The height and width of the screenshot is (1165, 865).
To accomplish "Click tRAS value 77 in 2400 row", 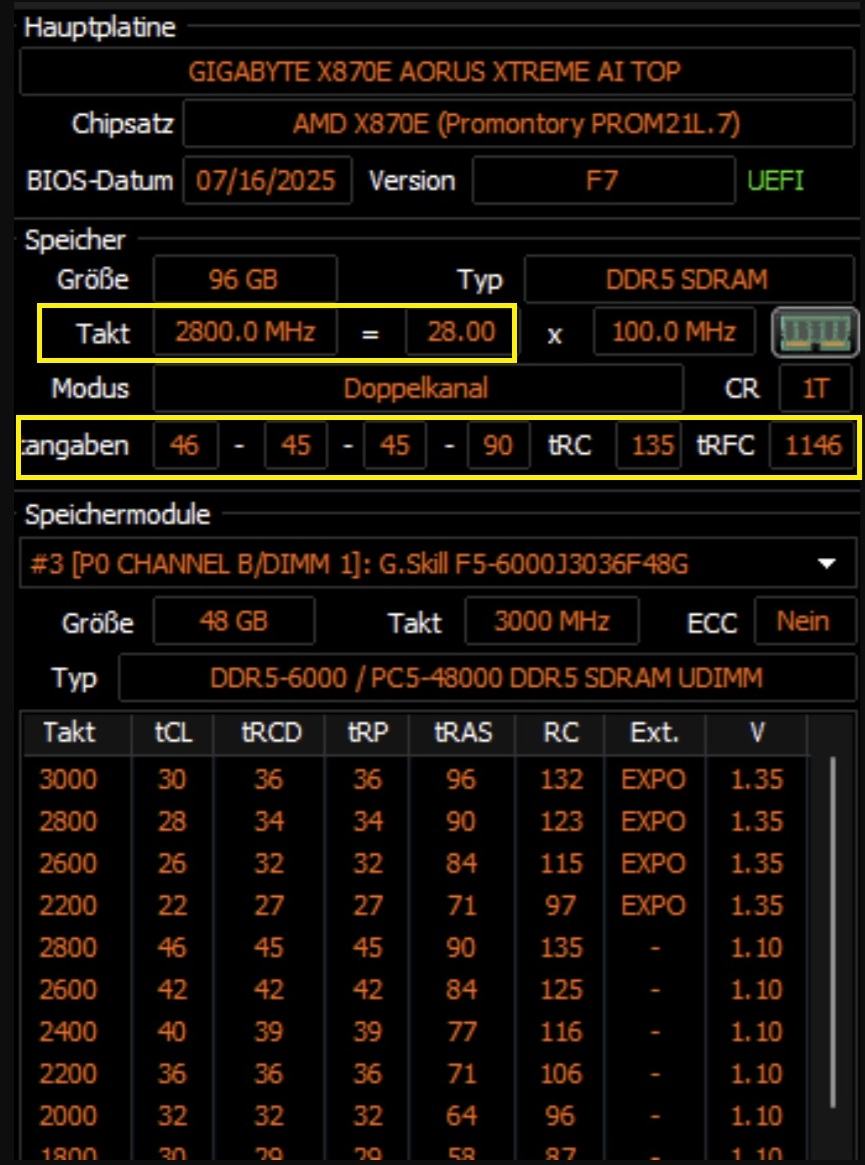I will point(462,1031).
